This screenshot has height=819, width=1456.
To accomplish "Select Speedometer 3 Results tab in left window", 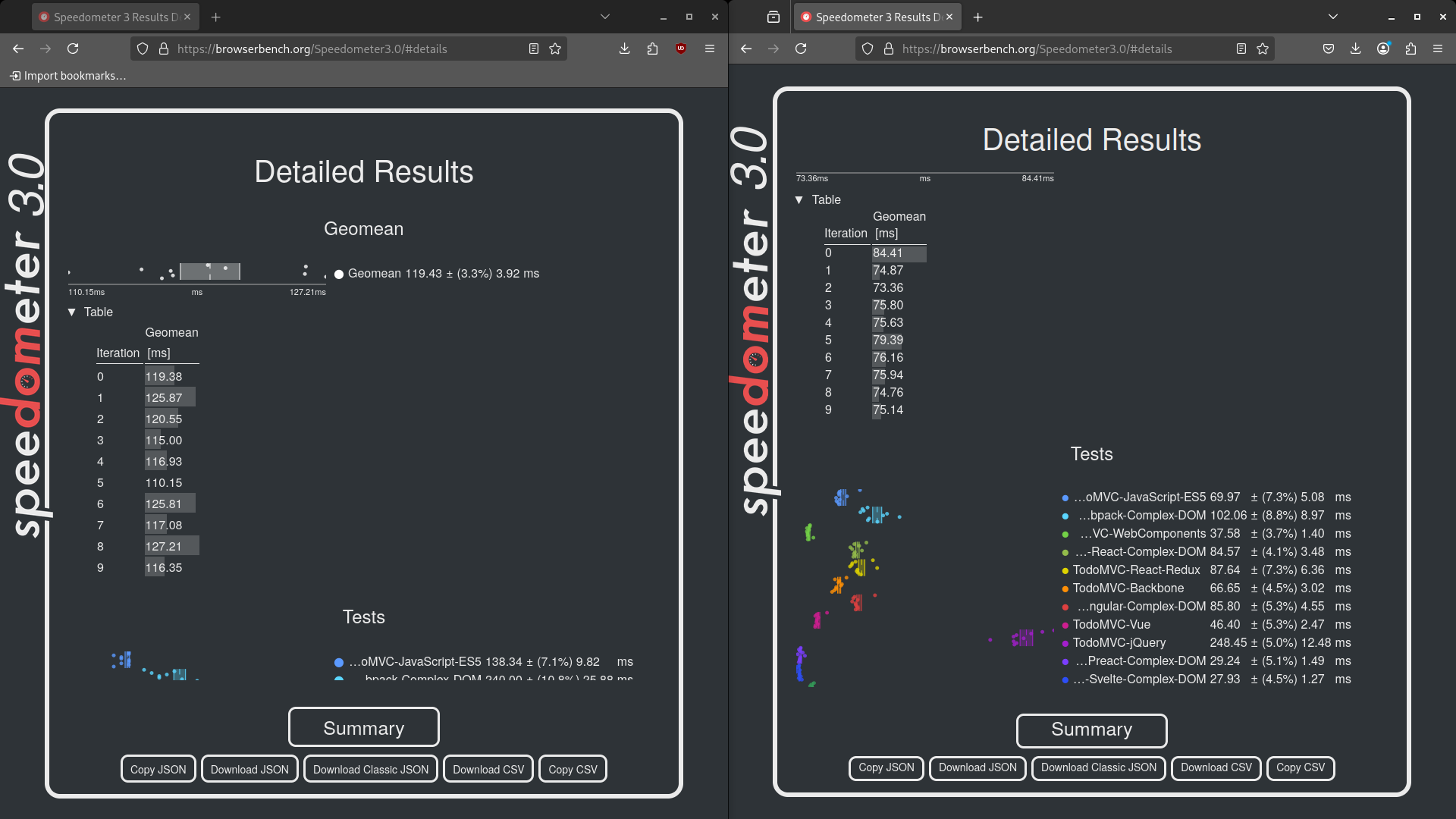I will coord(115,17).
